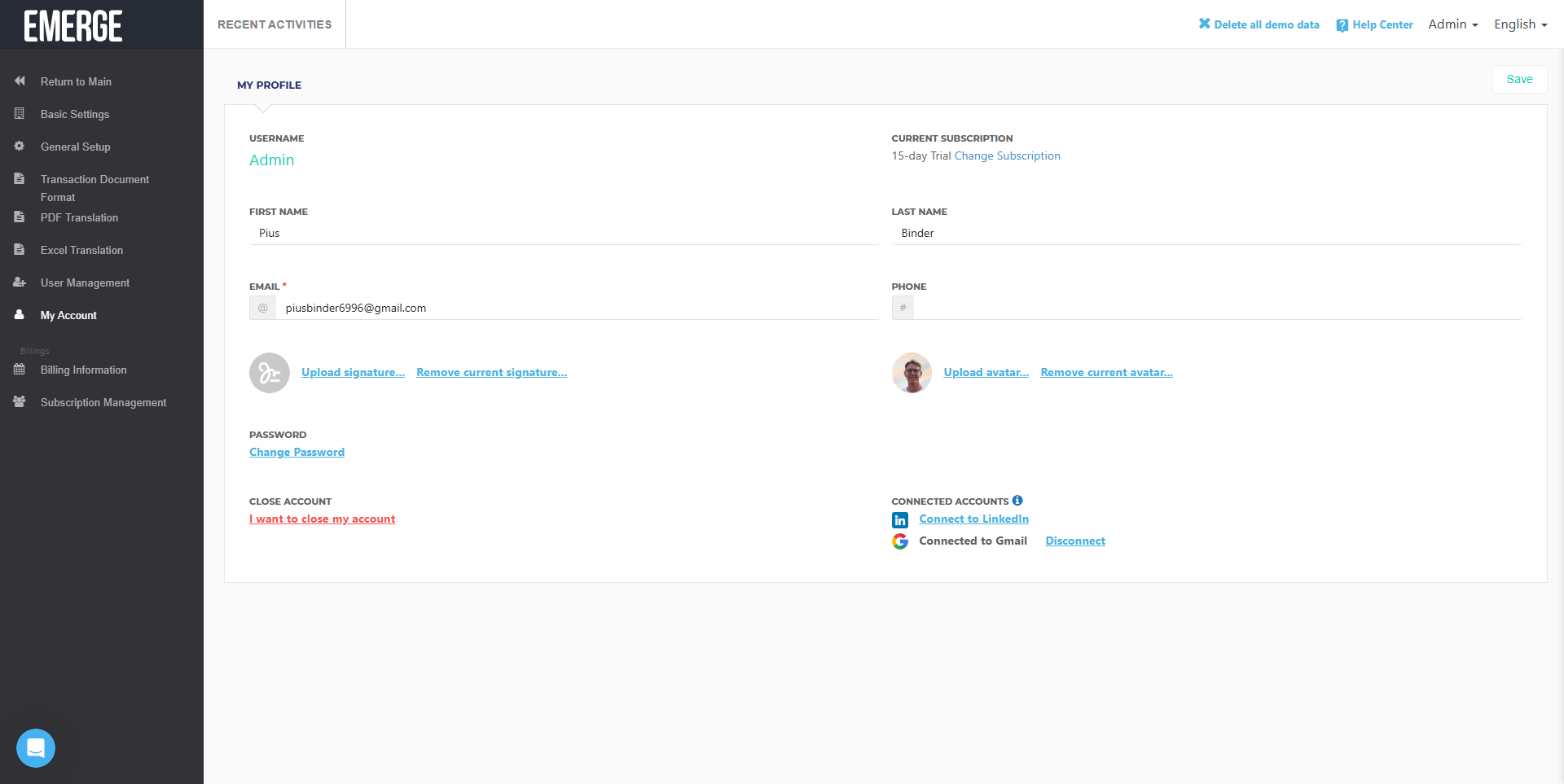Click Disconnect next to Gmail
Viewport: 1564px width, 784px height.
tap(1075, 541)
